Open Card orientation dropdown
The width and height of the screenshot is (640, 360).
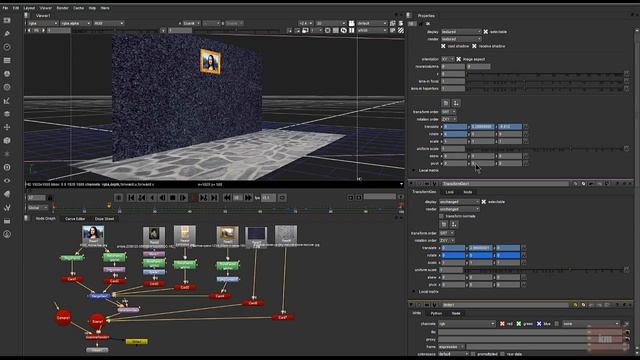click(448, 59)
